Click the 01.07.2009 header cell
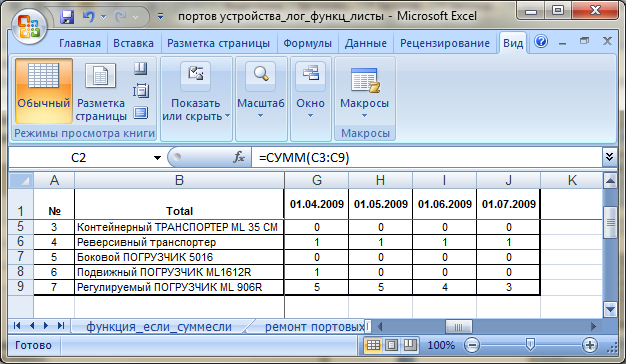Viewport: 626px width, 364px height. [508, 204]
